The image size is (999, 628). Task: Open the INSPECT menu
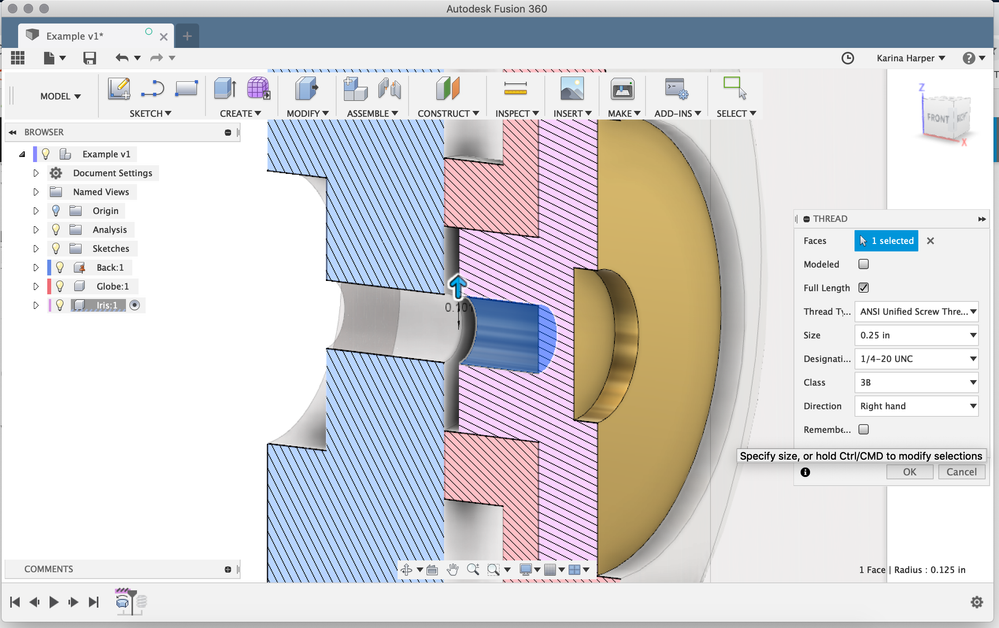[517, 113]
